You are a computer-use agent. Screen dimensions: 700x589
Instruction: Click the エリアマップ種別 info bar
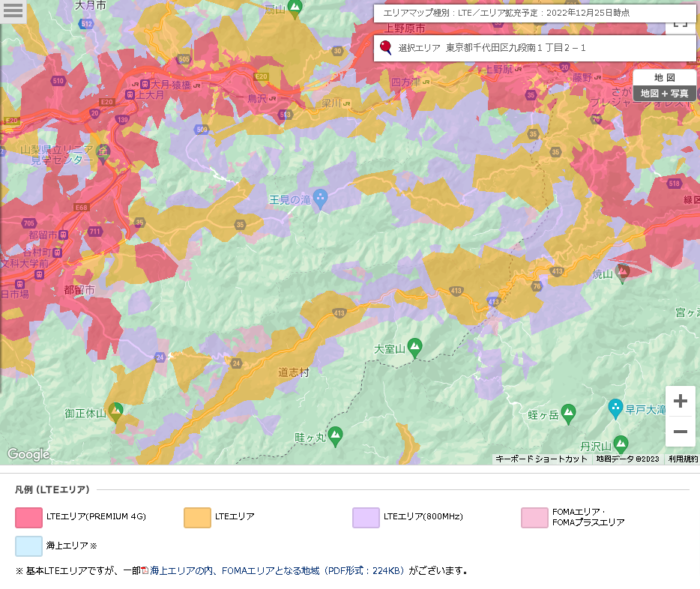point(535,13)
